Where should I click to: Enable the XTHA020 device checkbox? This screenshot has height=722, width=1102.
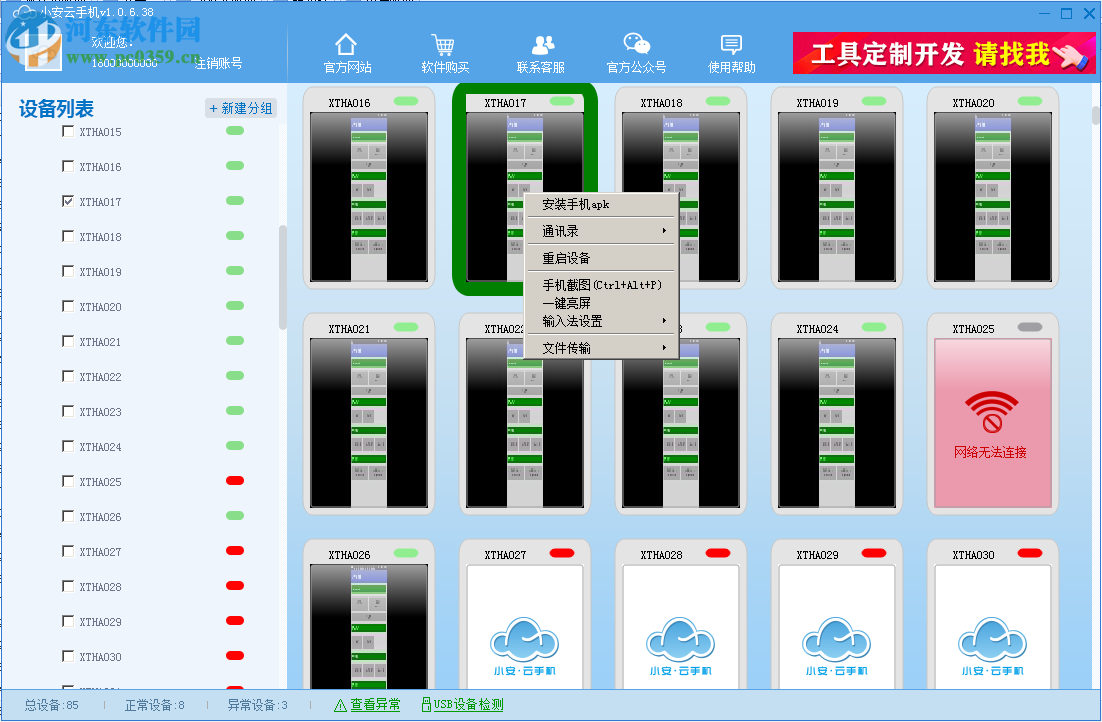(x=66, y=306)
